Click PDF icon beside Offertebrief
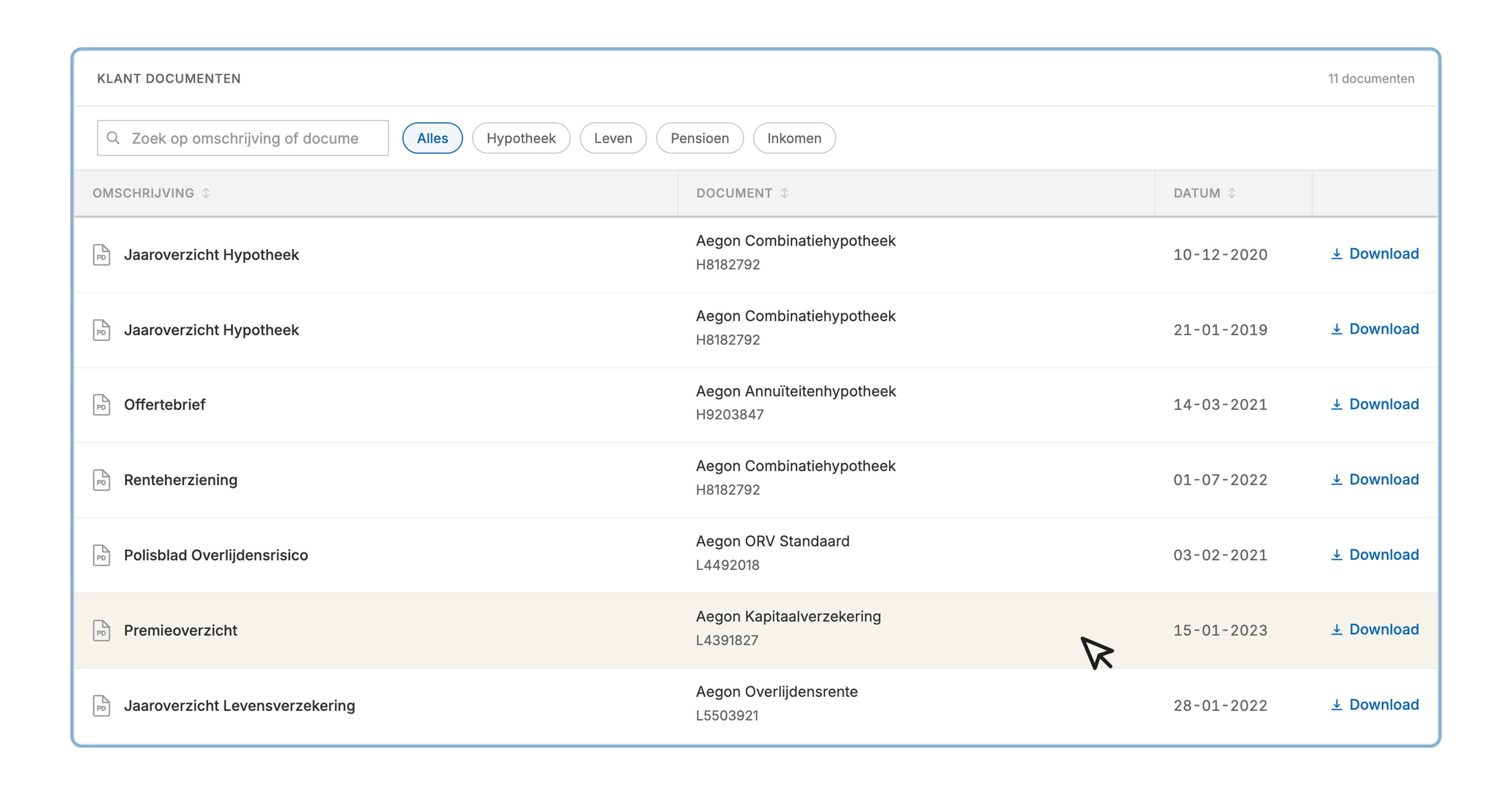Screen dimensions: 1512x796 [x=101, y=405]
